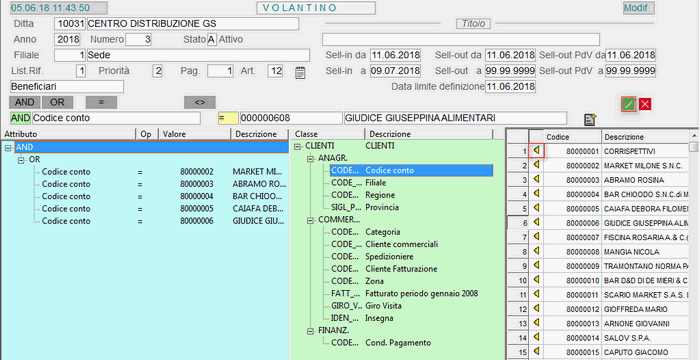The height and width of the screenshot is (360, 700).
Task: Click the AND operator button
Action: (x=25, y=102)
